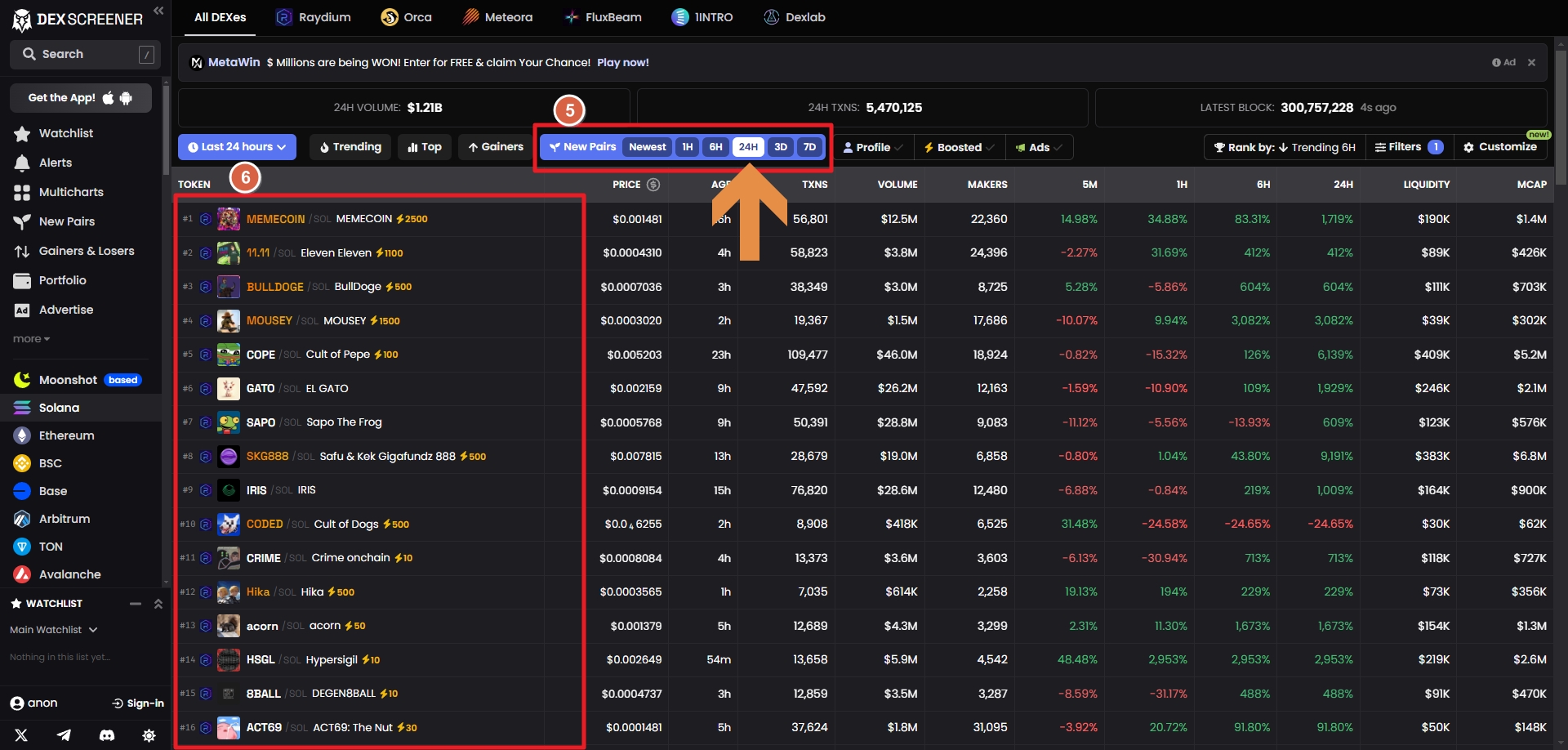Collapse the Watchlist panel with the up-chevron
The width and height of the screenshot is (1568, 750).
[x=158, y=604]
